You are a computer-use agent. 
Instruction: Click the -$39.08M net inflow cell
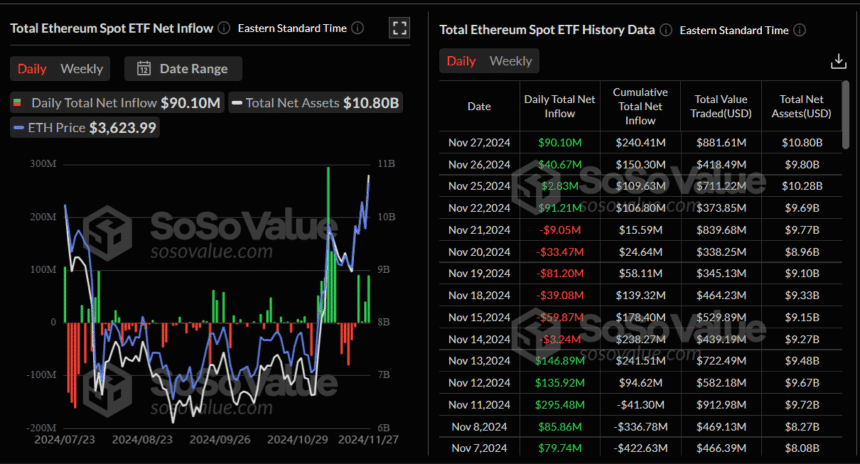pyautogui.click(x=559, y=295)
